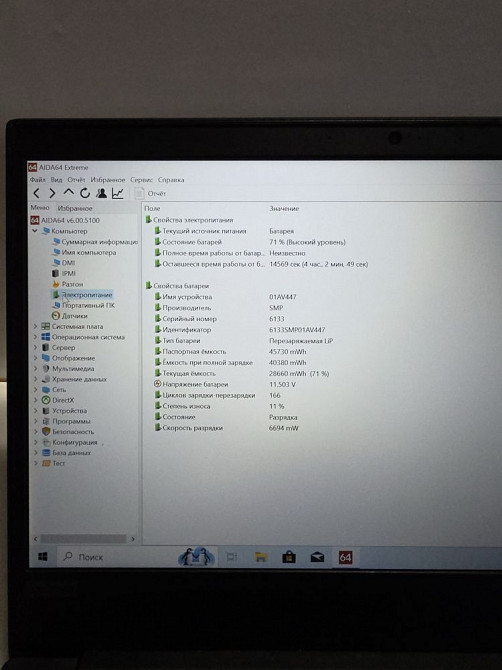502x670 pixels.
Task: Open Microsoft Store from the taskbar
Action: (x=289, y=557)
